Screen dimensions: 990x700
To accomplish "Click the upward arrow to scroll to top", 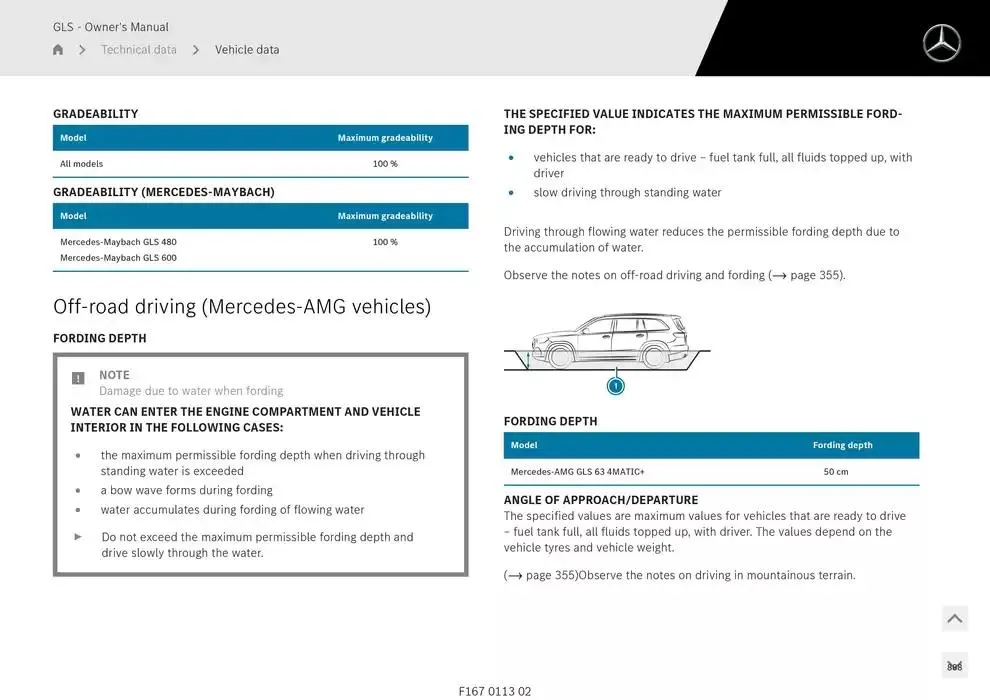I will pos(954,618).
